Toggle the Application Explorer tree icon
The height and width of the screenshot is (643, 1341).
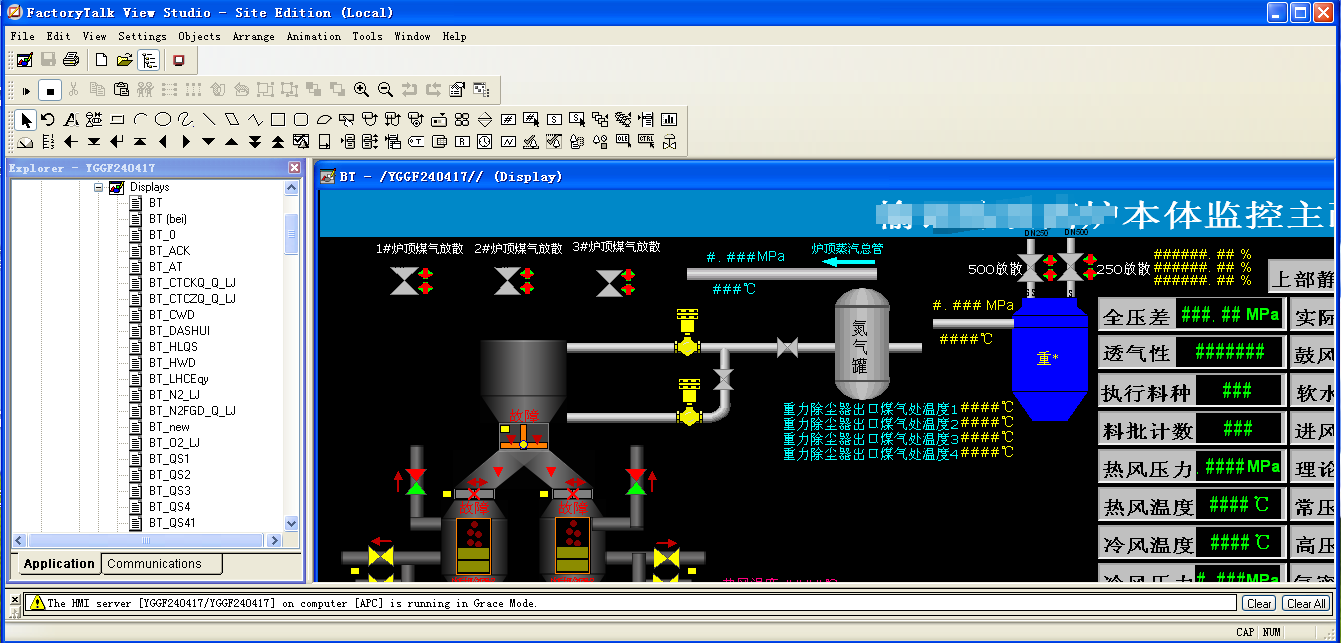coord(149,63)
